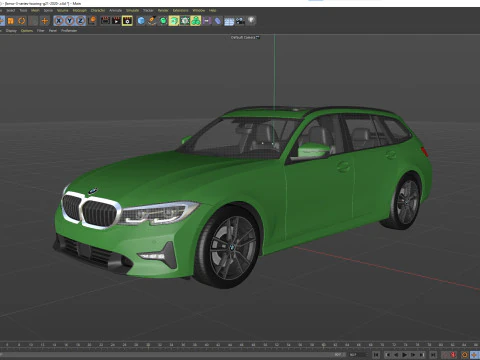480x360 pixels.
Task: Open the Volume menu
Action: [x=62, y=10]
